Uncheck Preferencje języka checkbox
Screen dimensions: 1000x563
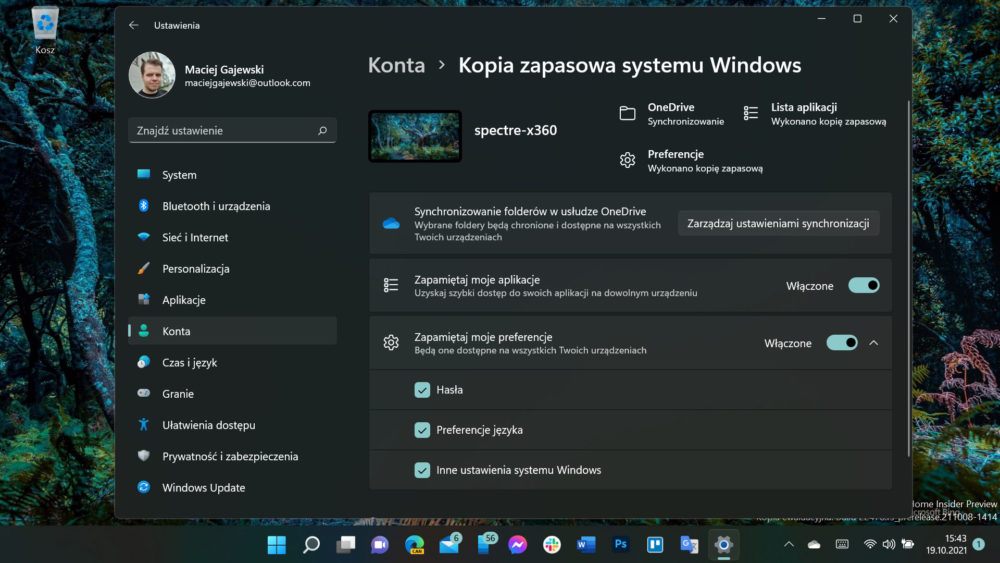422,430
